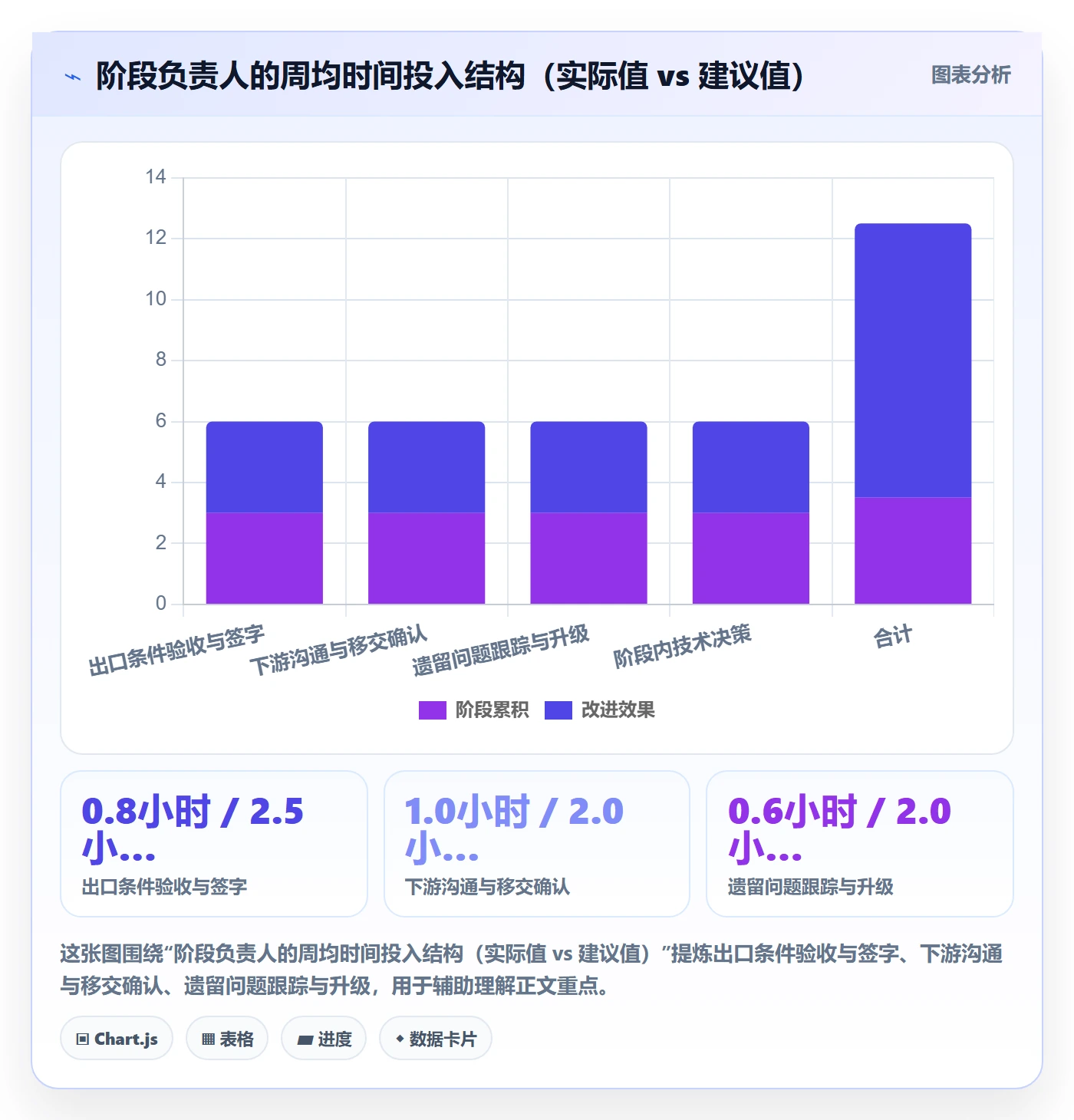Viewport: 1074px width, 1120px height.
Task: Click the 阶段内技术决策 x-axis label
Action: pyautogui.click(x=682, y=646)
